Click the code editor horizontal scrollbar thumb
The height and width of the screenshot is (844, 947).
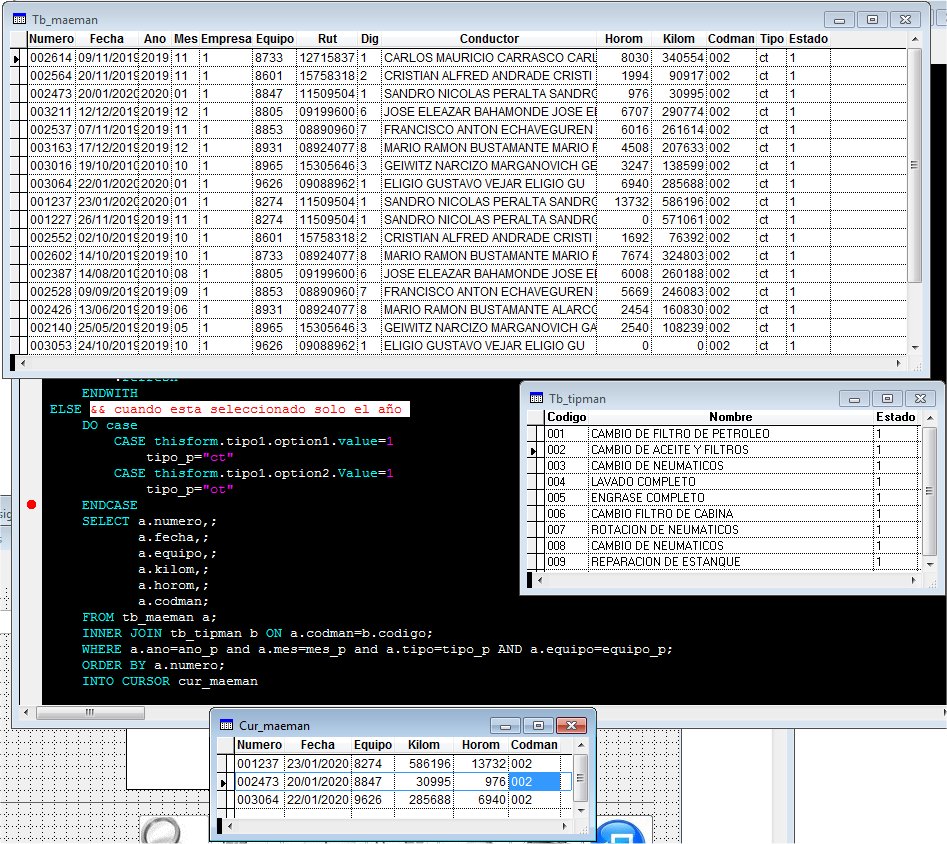91,712
